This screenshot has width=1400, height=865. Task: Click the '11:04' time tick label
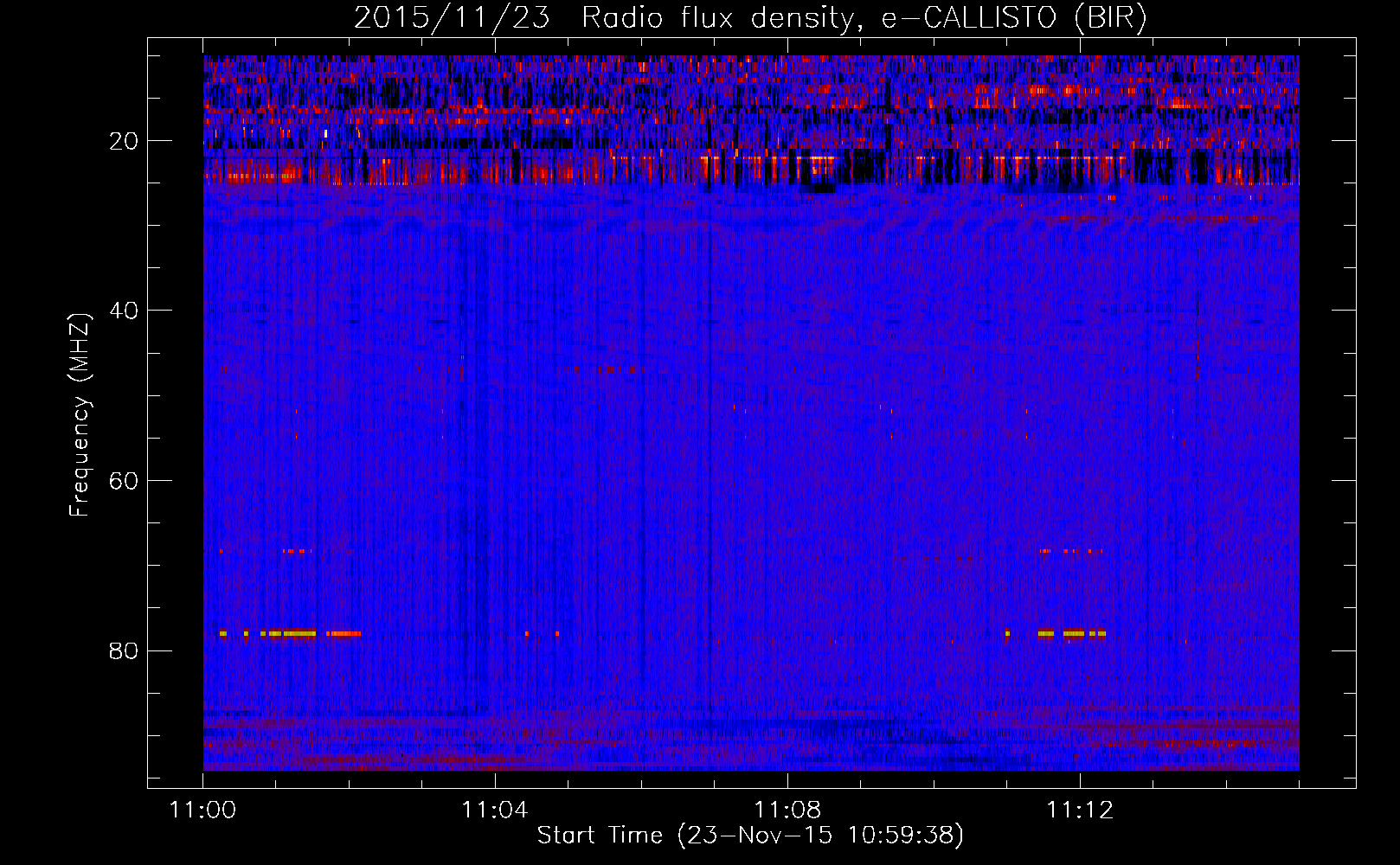(495, 810)
